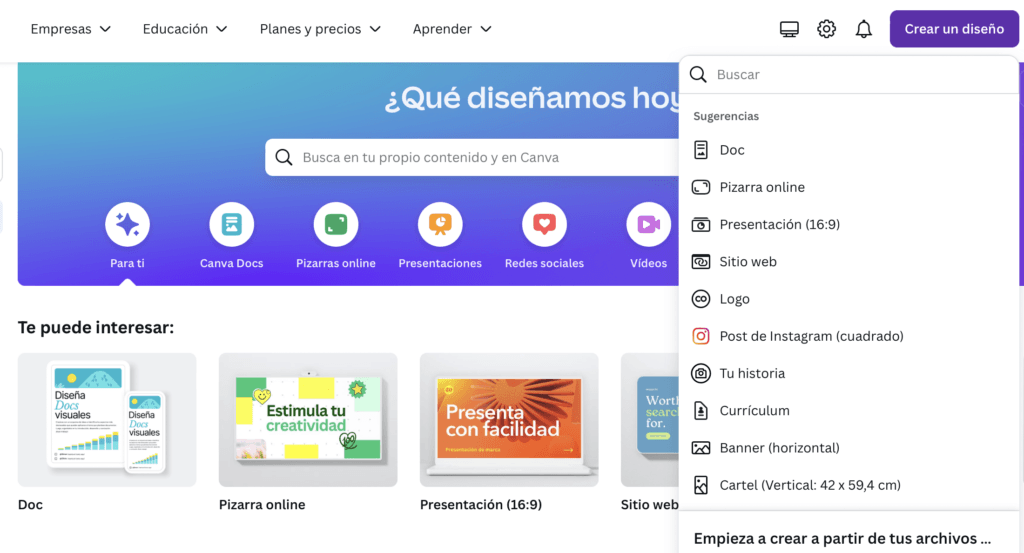Click the Presentación (16:9) label under thumbnail

point(481,505)
